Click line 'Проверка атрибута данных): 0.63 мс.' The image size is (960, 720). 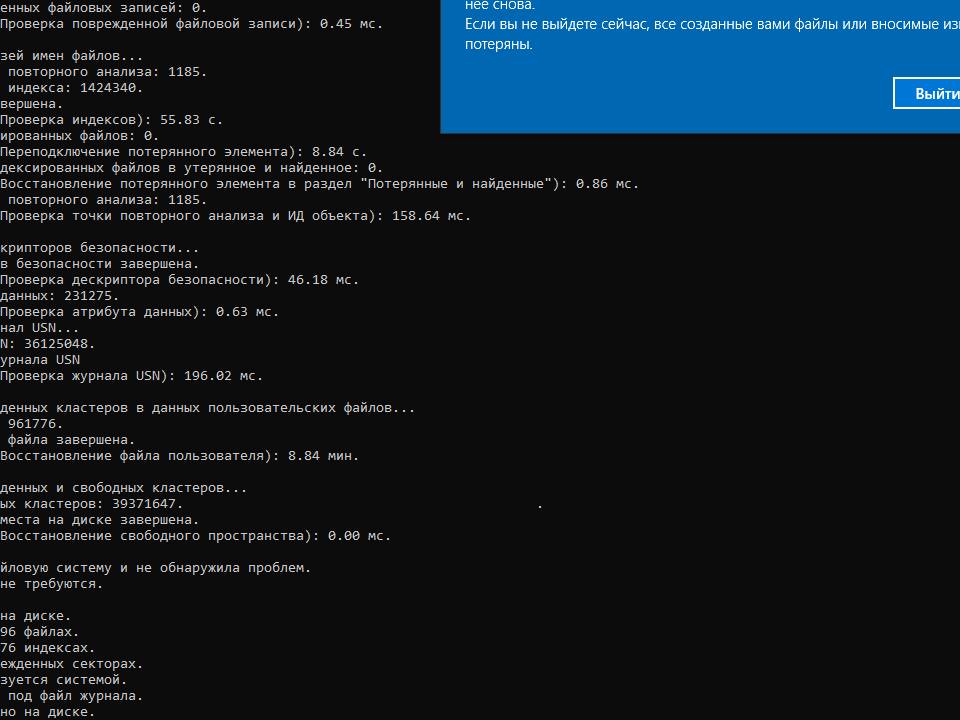(x=139, y=312)
